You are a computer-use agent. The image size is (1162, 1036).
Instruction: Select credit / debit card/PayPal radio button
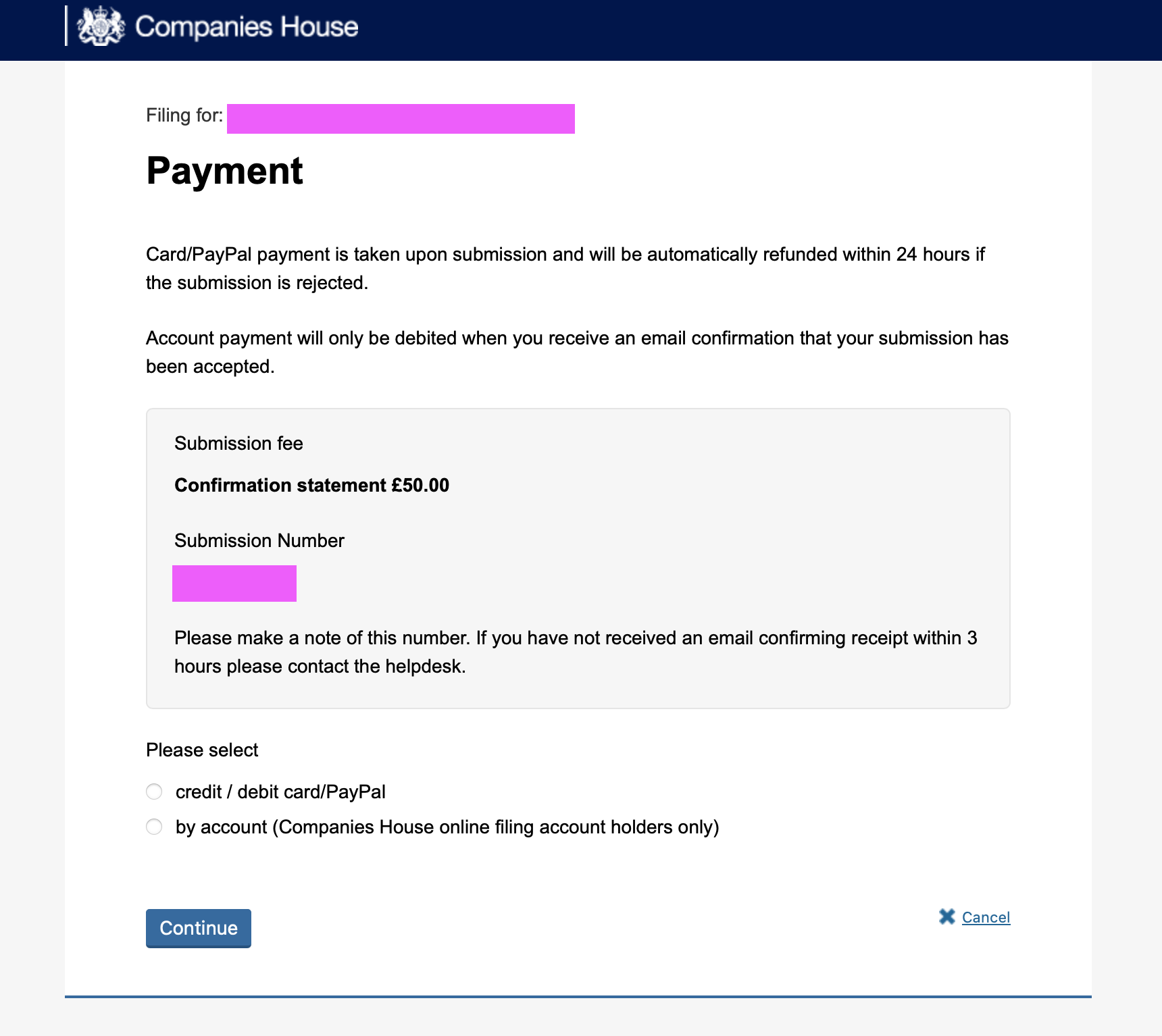[x=154, y=792]
